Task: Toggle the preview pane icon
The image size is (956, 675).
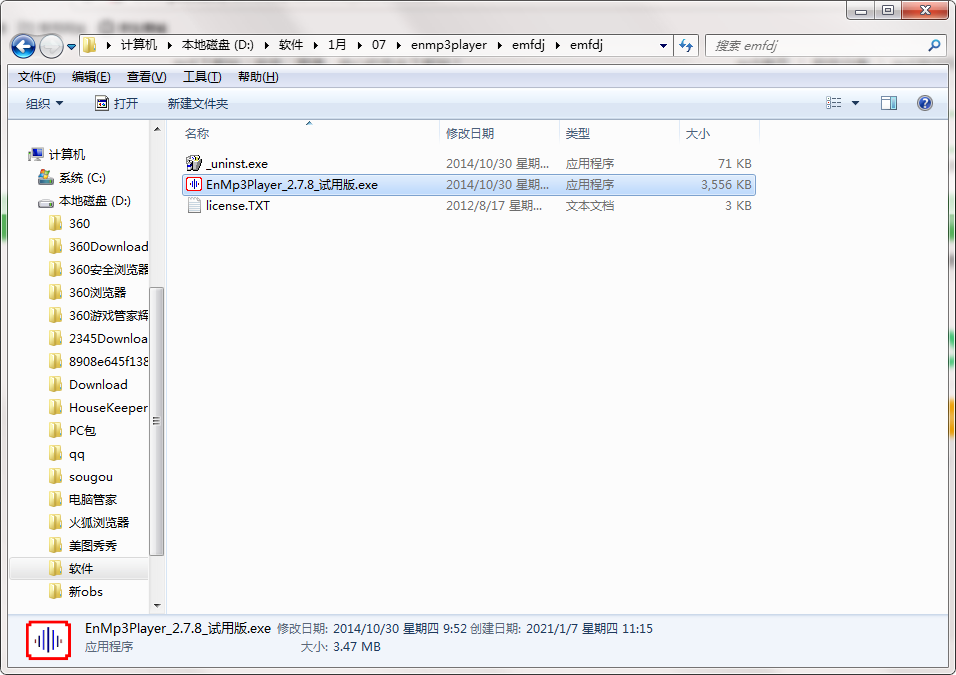Action: click(889, 103)
